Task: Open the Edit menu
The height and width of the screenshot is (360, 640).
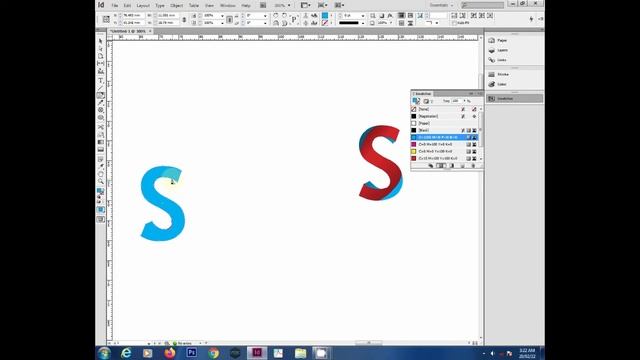Action: pos(127,6)
